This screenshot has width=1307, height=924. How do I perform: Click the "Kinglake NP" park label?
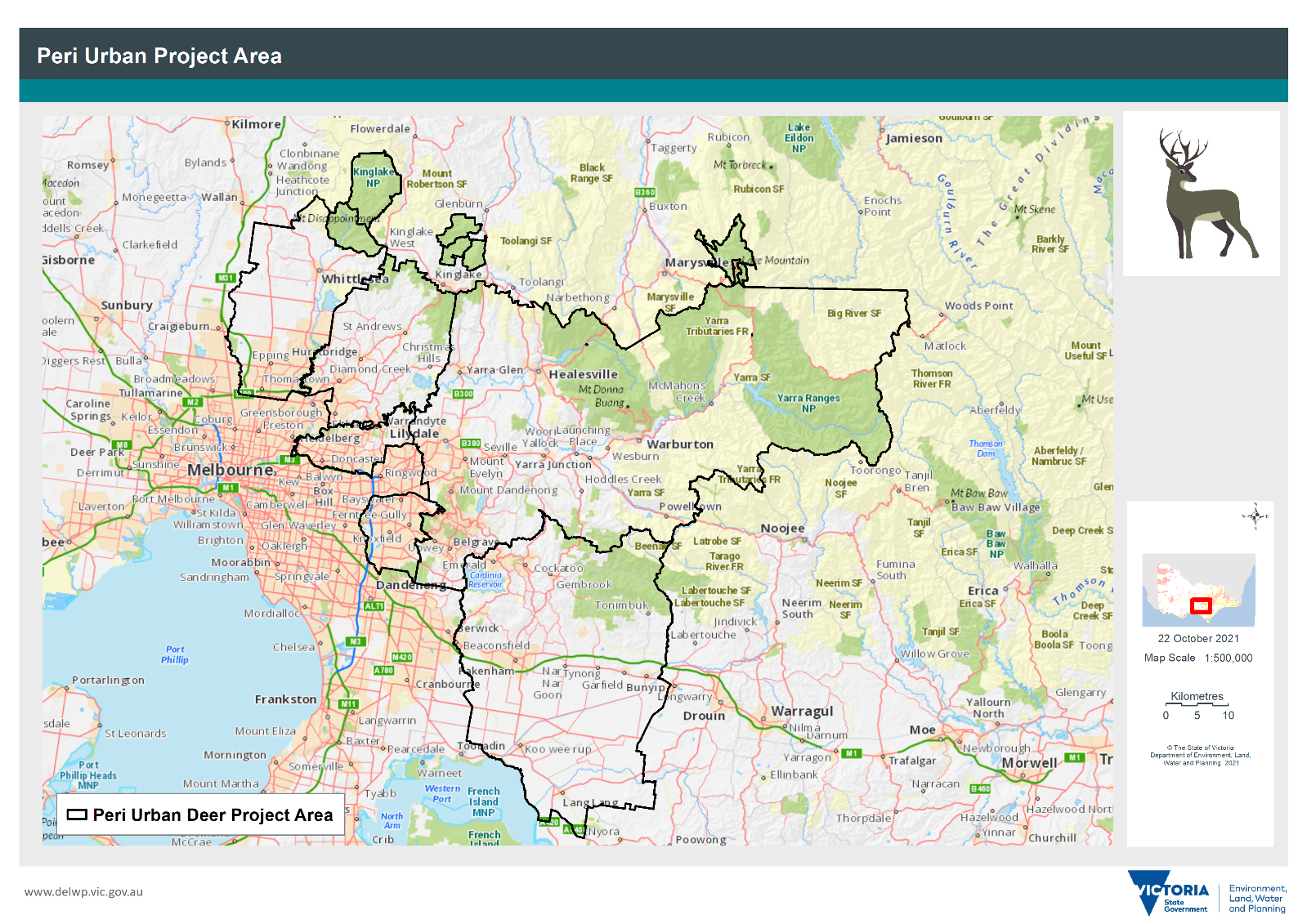tap(374, 177)
